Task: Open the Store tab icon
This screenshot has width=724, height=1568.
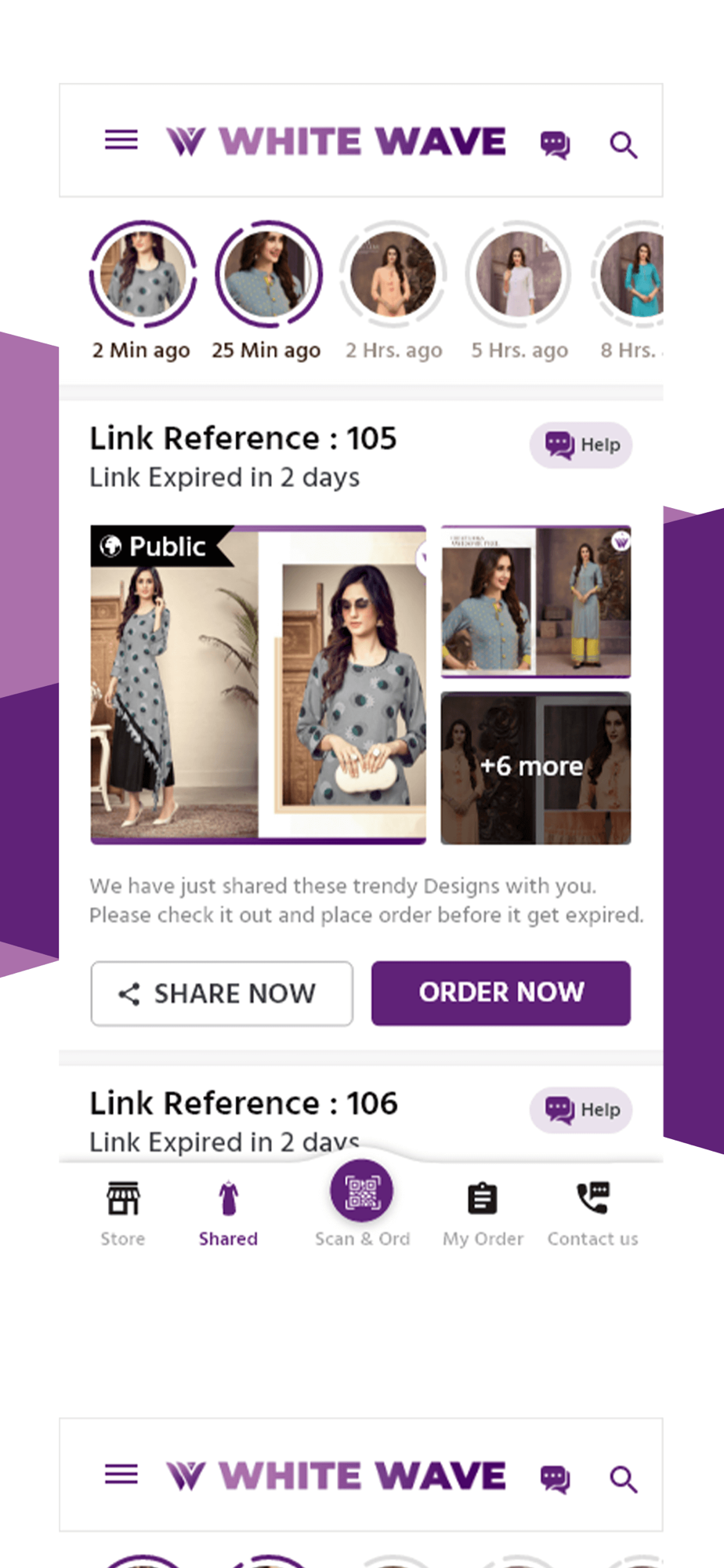Action: point(123,1198)
